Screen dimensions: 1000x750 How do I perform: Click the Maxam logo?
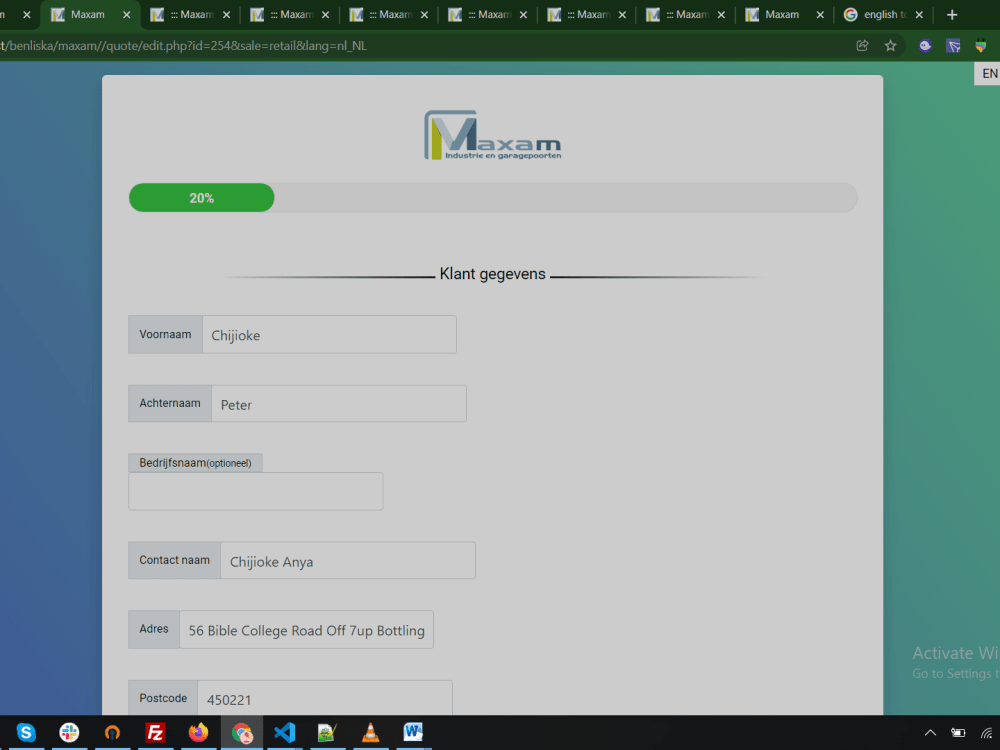pos(493,135)
